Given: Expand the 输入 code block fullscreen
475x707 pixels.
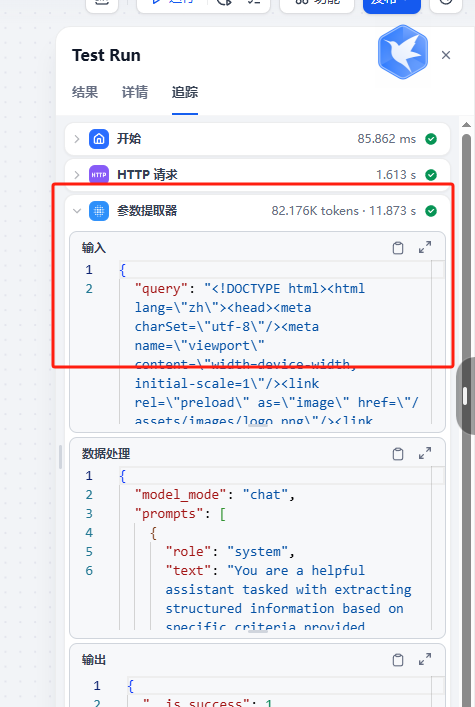Looking at the screenshot, I should click(424, 247).
